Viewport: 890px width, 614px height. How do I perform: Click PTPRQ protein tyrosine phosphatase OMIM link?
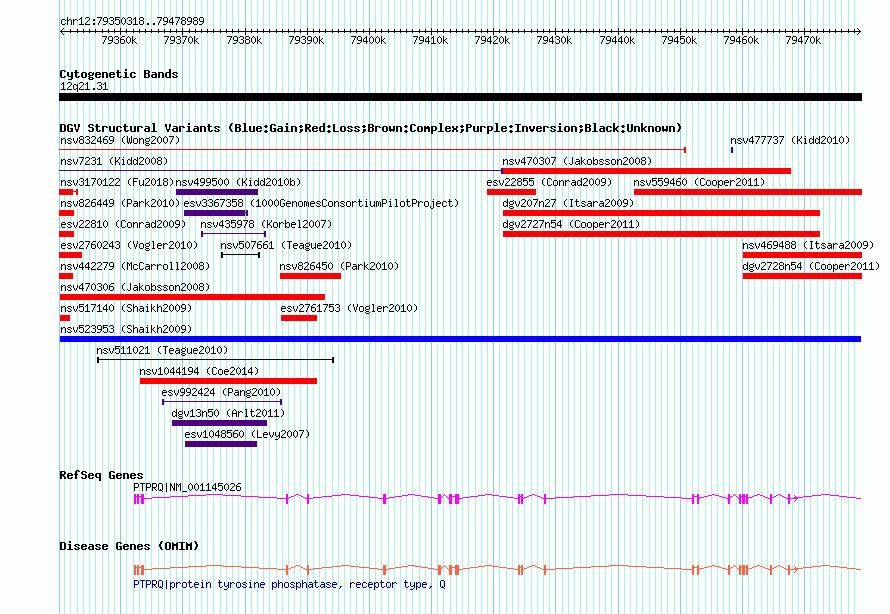[x=289, y=584]
